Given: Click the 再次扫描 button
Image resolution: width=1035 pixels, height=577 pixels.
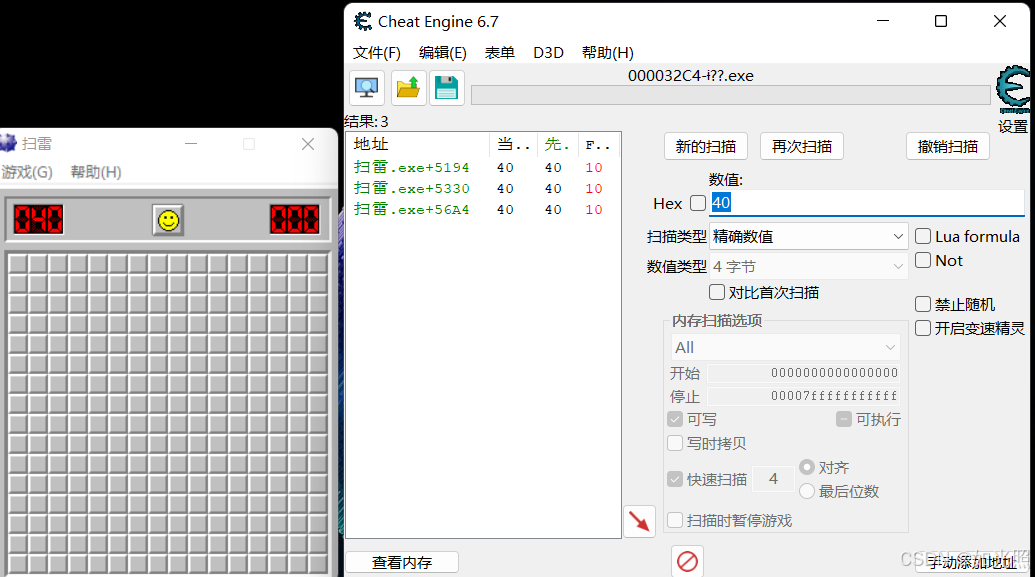Looking at the screenshot, I should coord(802,147).
